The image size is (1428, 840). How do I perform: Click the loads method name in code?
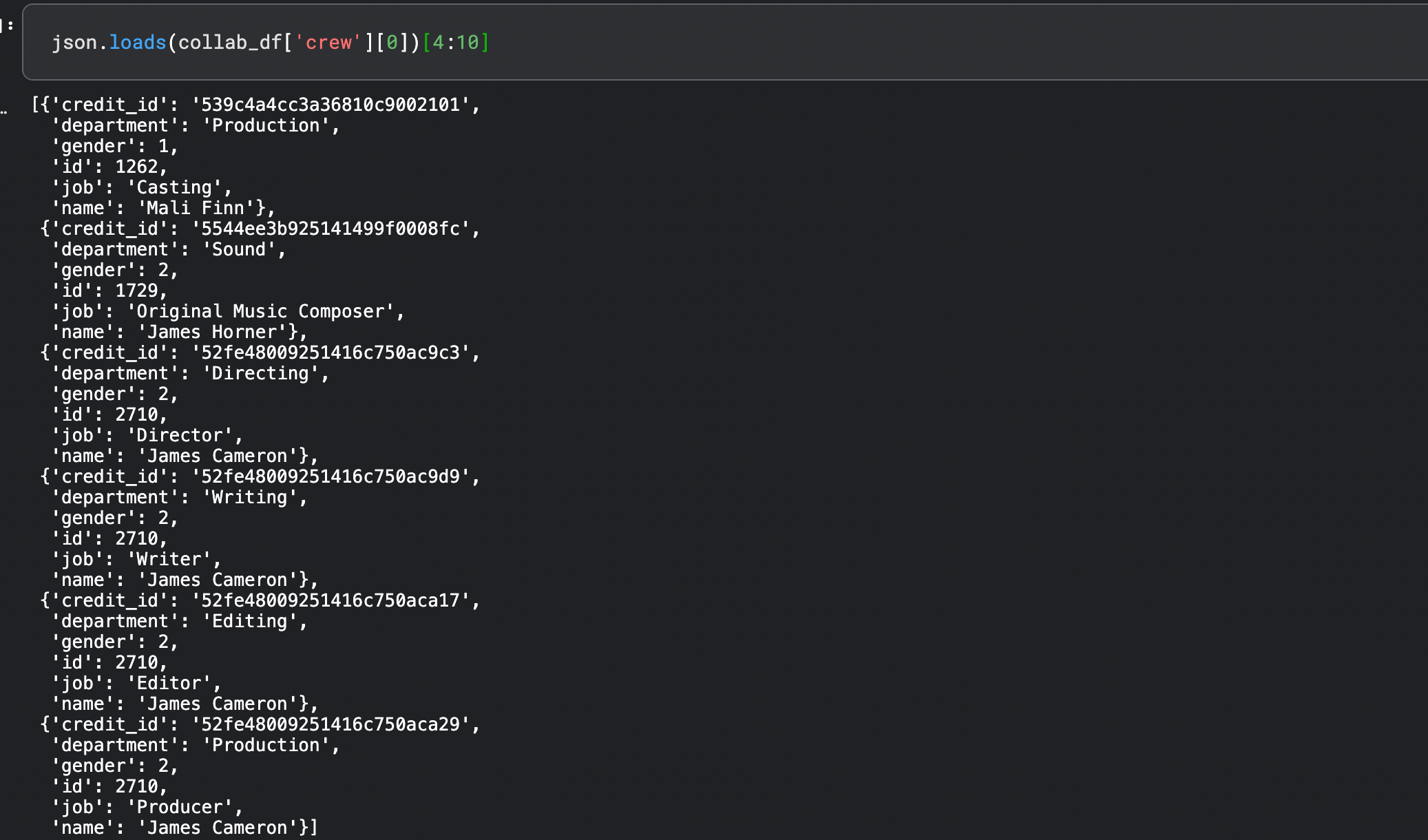click(138, 43)
